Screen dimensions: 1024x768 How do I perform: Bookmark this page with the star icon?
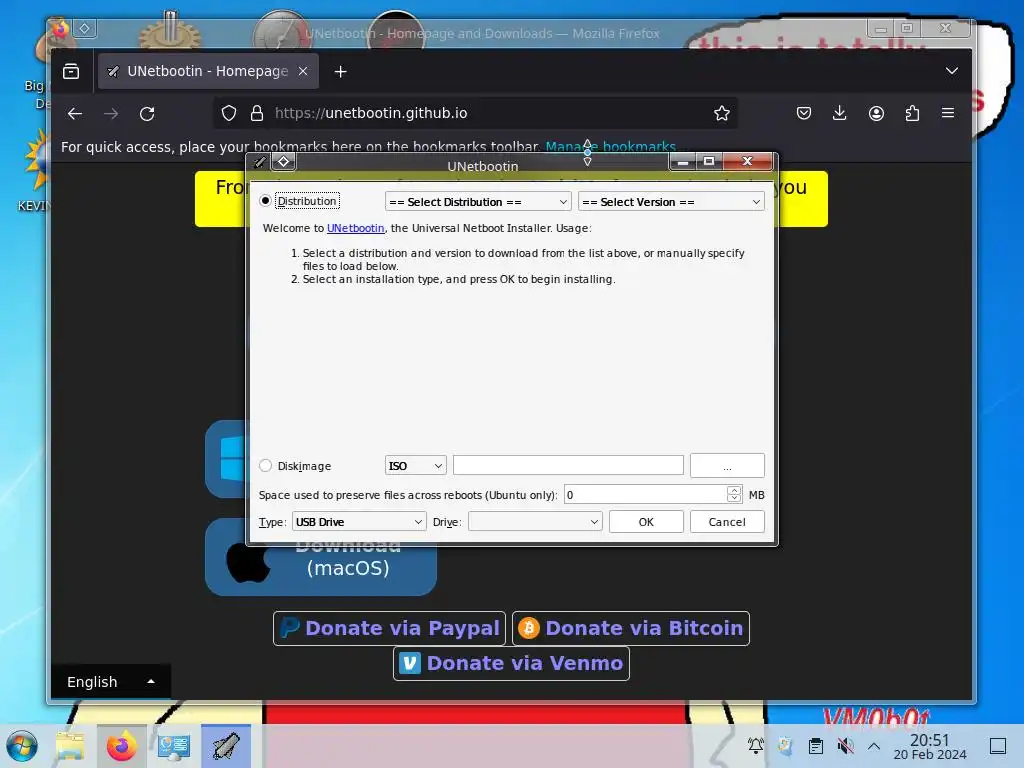[x=722, y=113]
